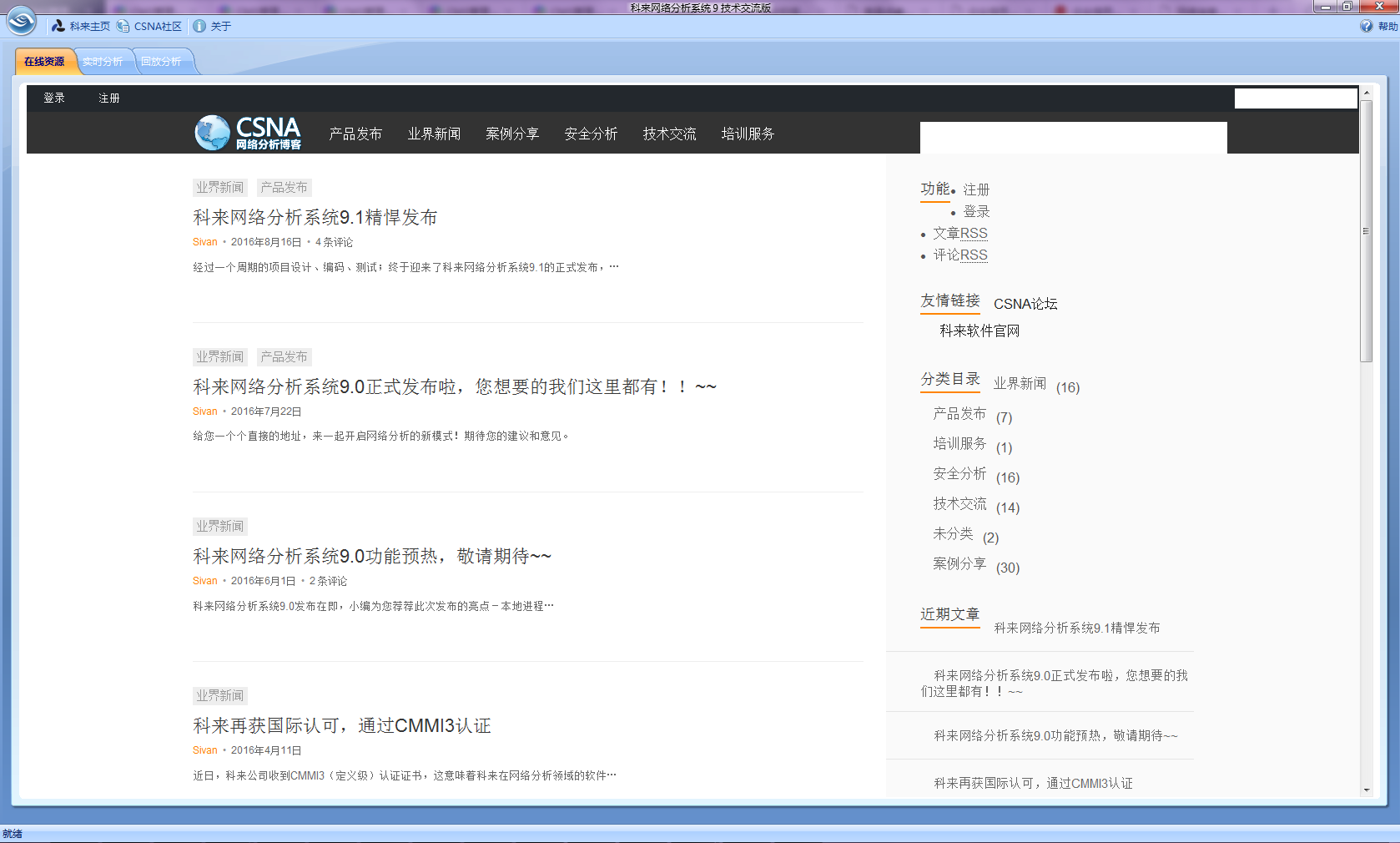Click date 2016年6月1日 on 功能预热 article

pos(264,581)
